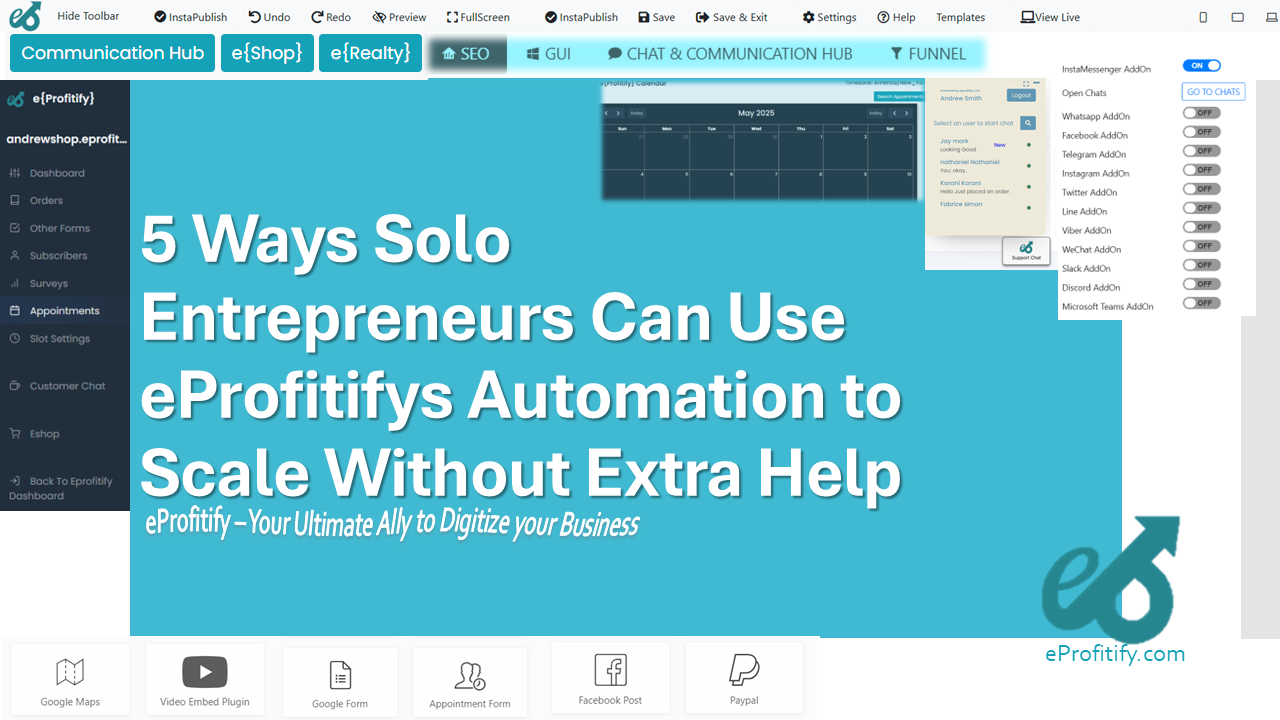Screen dimensions: 1280x720
Task: Toggle the Slack AddOn on
Action: coord(1201,265)
